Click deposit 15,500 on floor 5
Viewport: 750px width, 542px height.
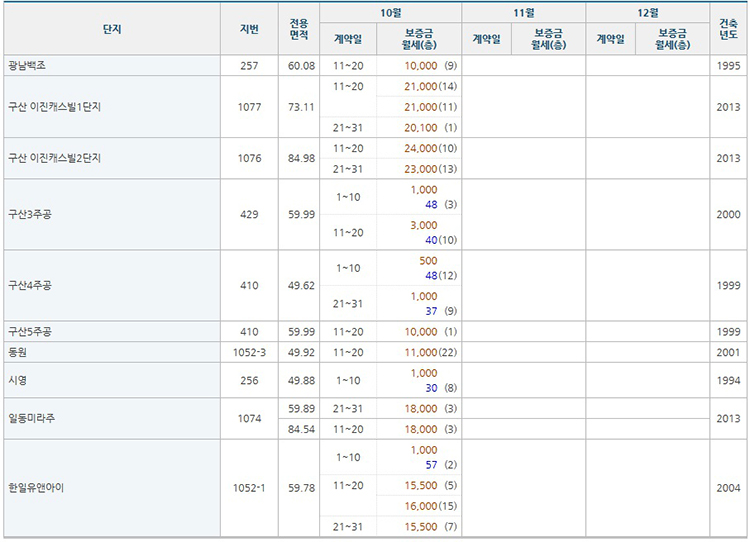pyautogui.click(x=421, y=486)
